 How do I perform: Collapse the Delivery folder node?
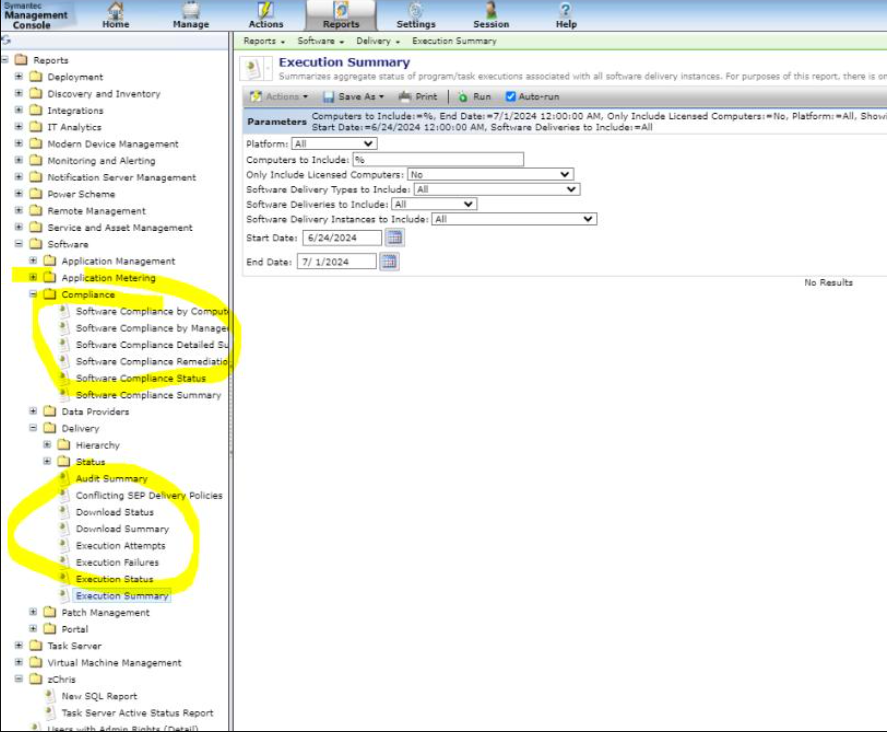[x=33, y=428]
